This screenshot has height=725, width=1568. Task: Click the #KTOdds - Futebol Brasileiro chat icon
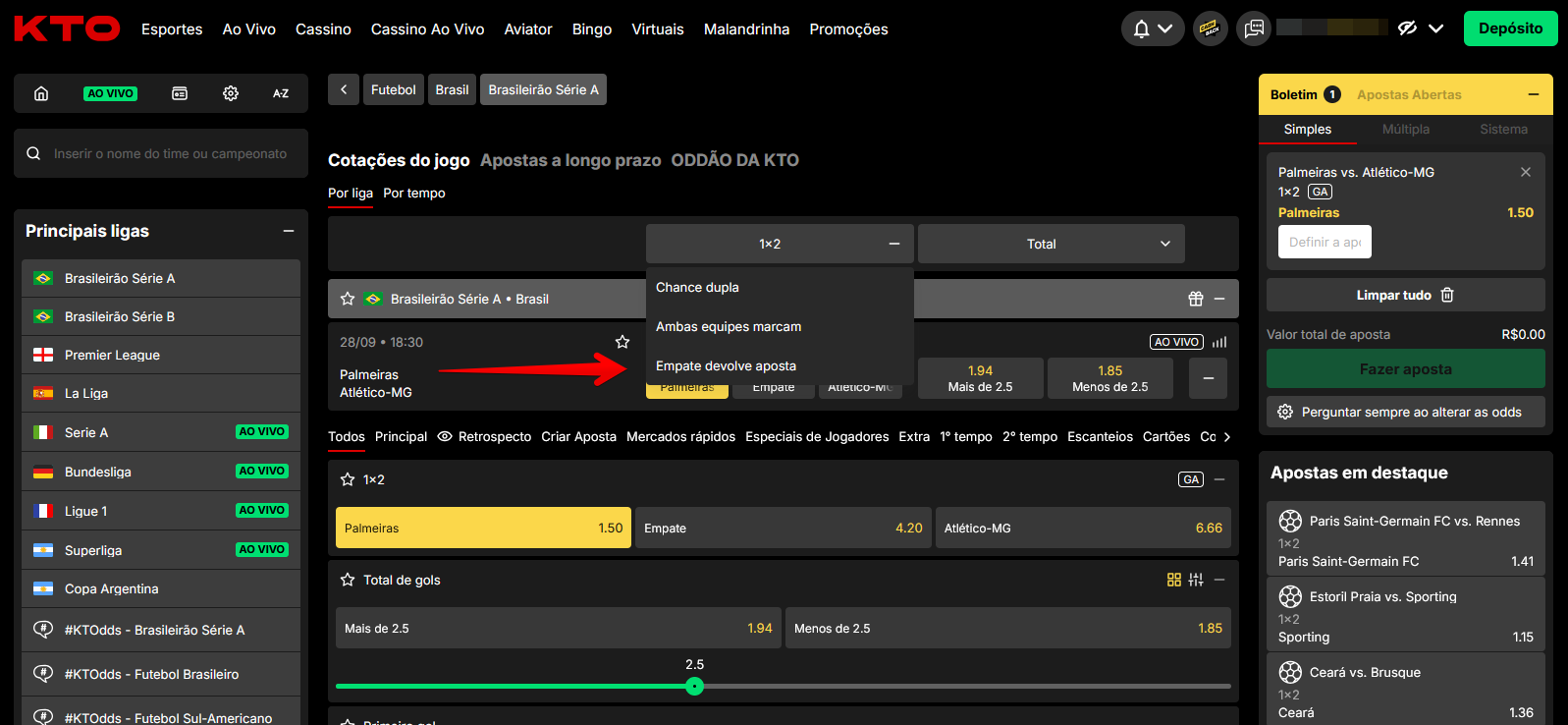[x=43, y=674]
